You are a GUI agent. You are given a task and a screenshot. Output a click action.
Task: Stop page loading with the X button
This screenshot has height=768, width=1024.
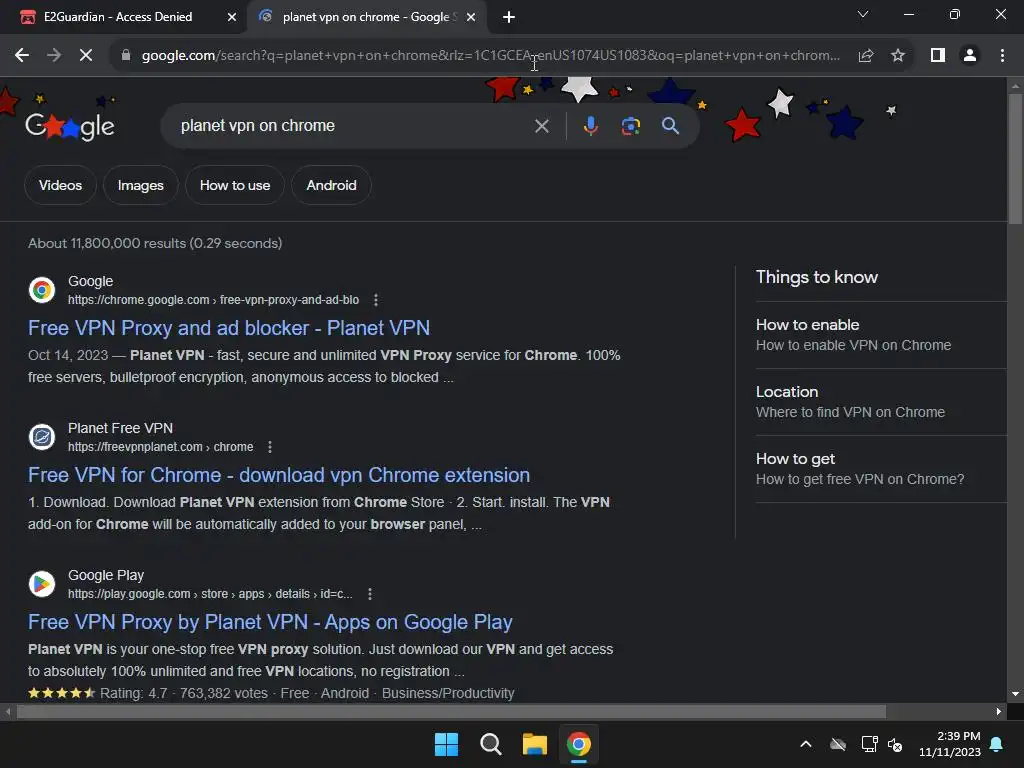point(86,56)
